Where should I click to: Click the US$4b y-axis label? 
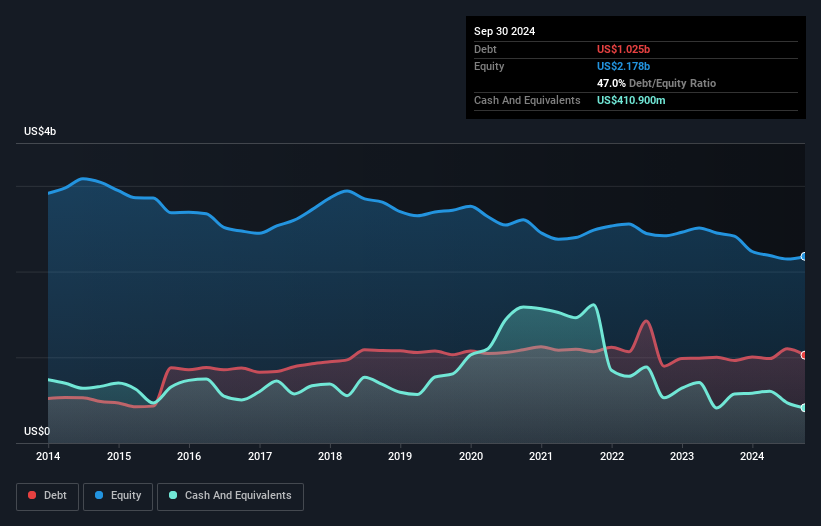pos(41,132)
